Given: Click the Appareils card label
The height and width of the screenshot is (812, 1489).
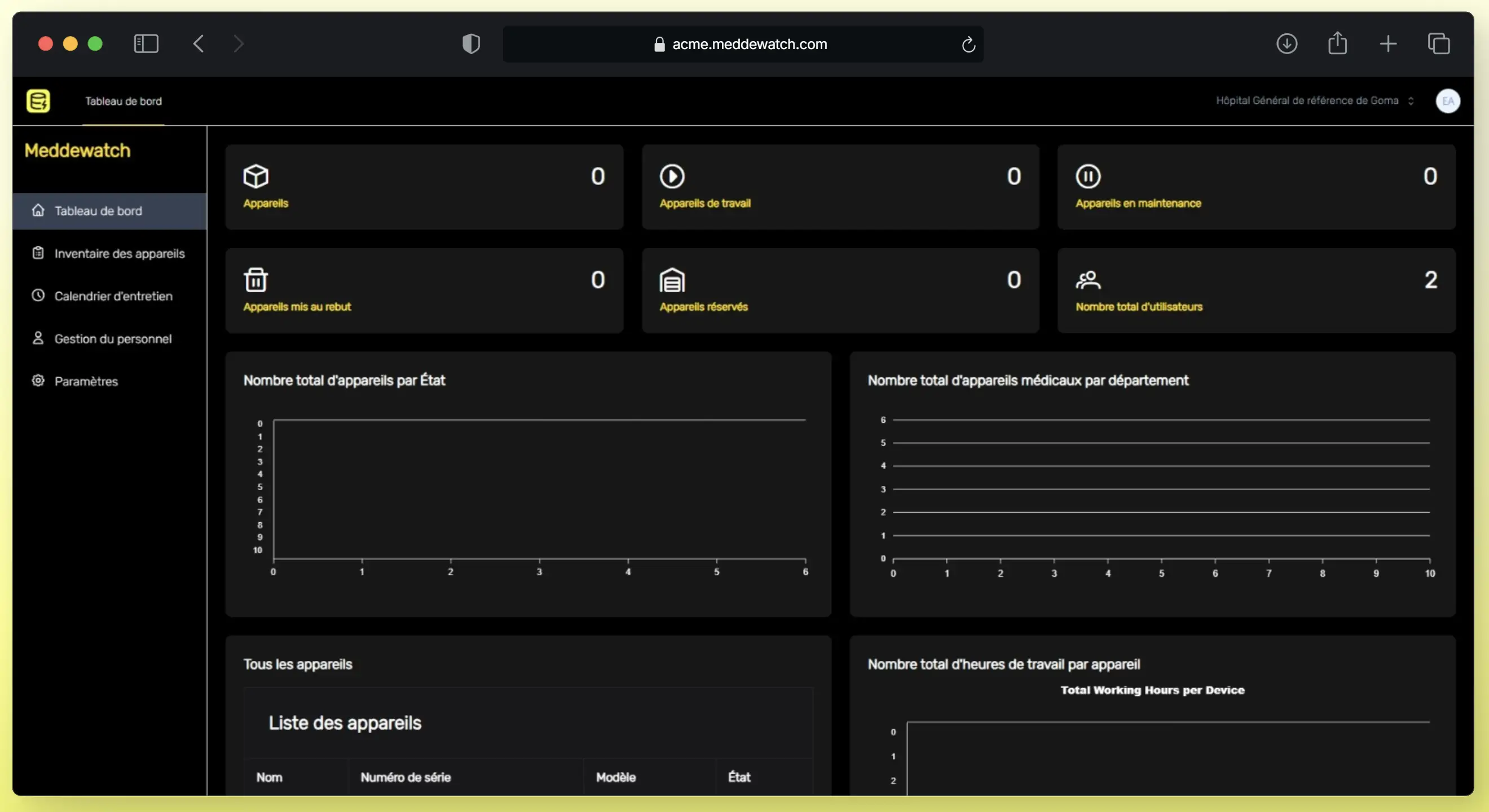Looking at the screenshot, I should pos(265,204).
